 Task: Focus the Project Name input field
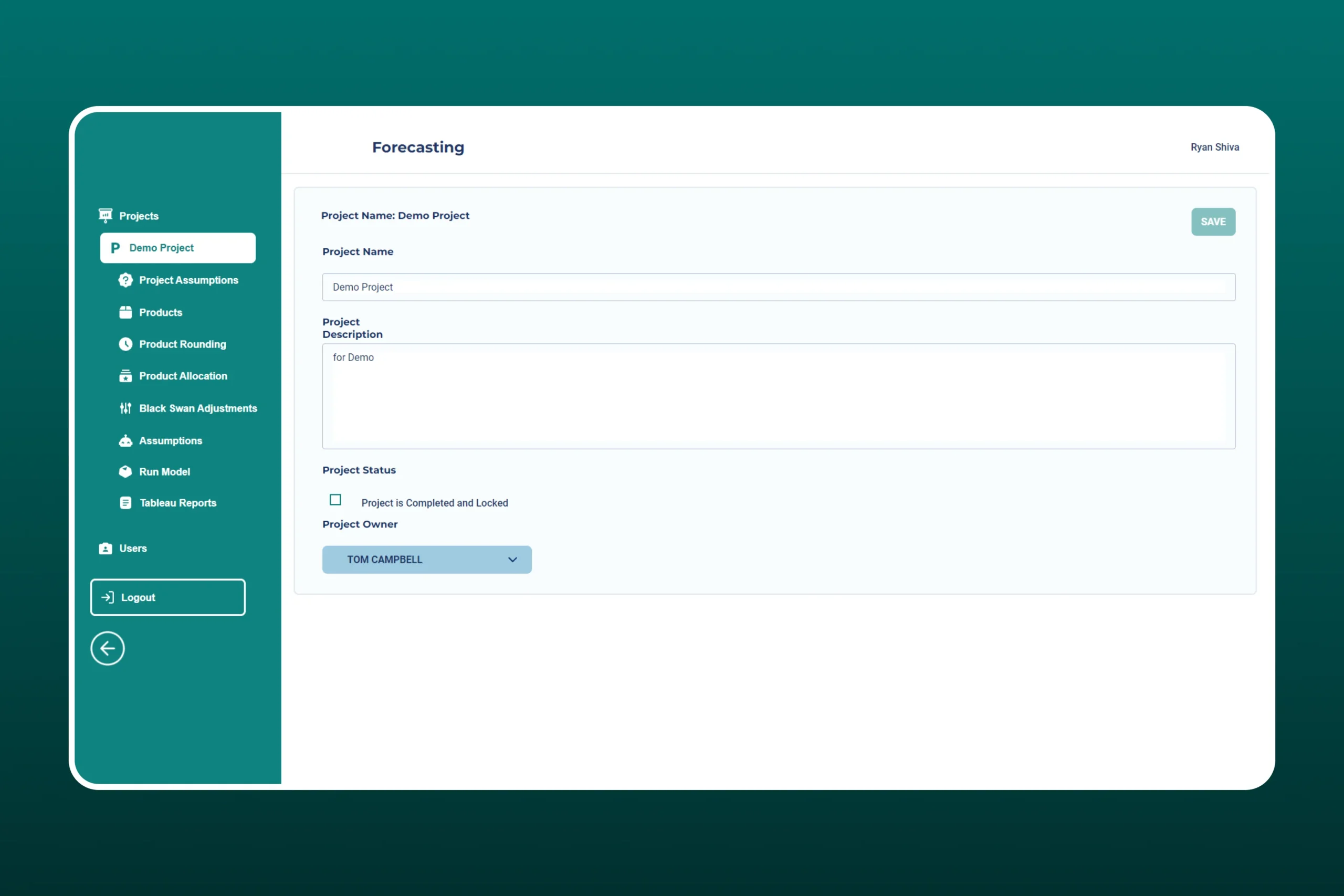pyautogui.click(x=778, y=288)
